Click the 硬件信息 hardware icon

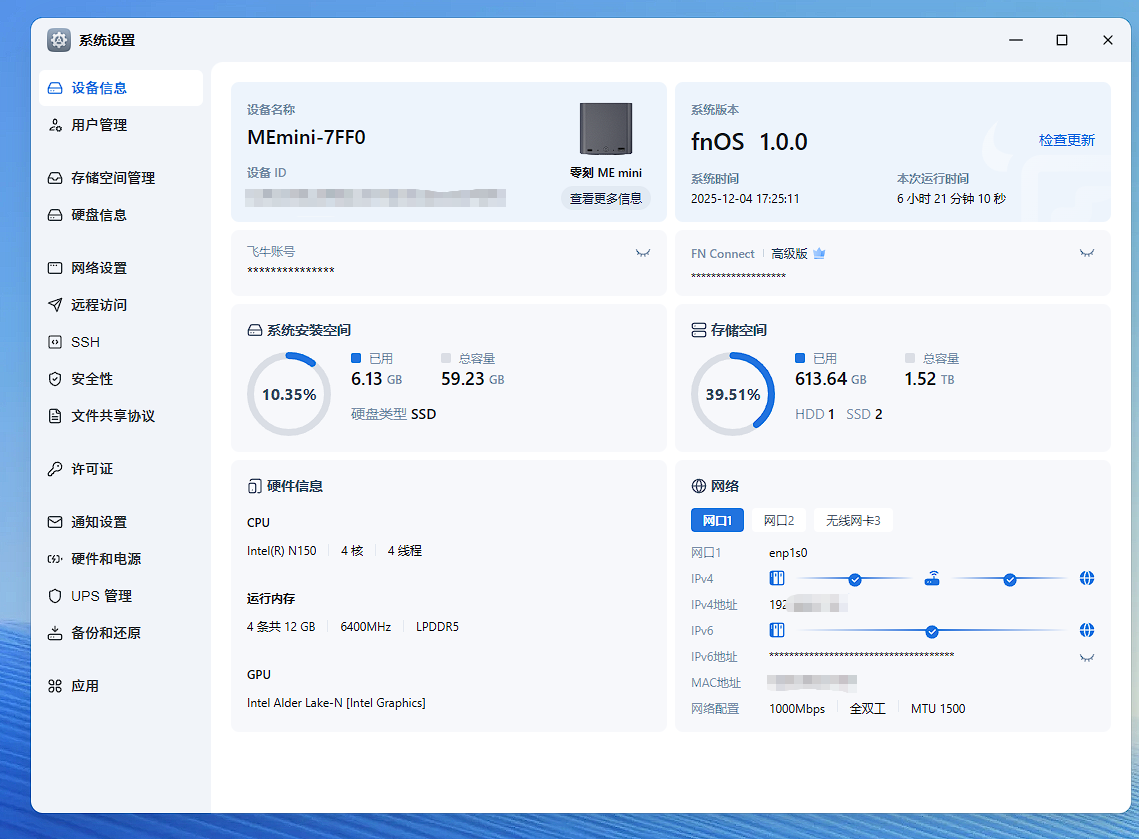tap(255, 486)
